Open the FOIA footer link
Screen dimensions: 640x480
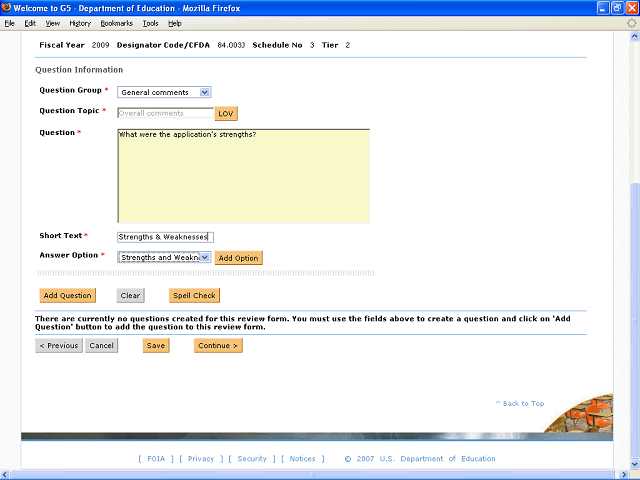click(x=156, y=459)
